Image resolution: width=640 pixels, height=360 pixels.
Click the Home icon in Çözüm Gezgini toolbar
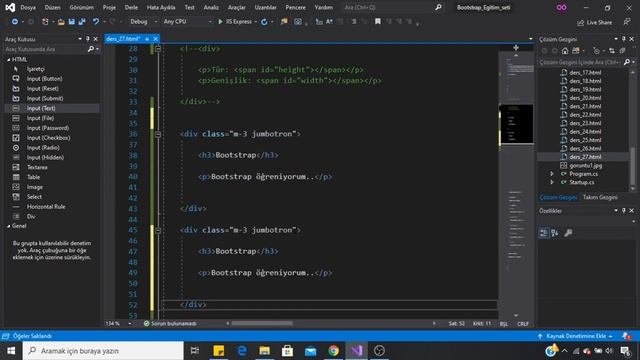click(x=565, y=51)
